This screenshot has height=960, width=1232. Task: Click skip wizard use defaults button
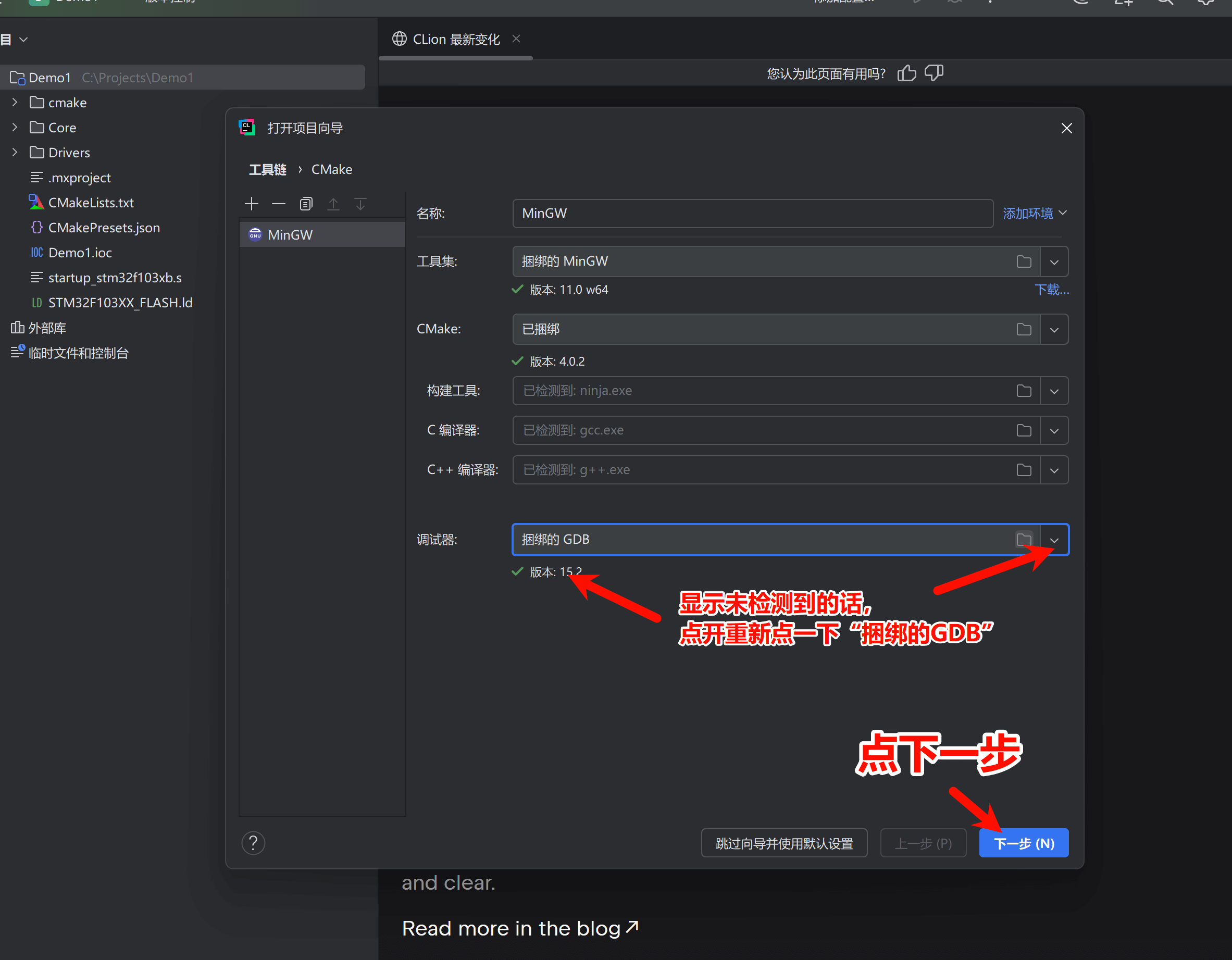[783, 843]
